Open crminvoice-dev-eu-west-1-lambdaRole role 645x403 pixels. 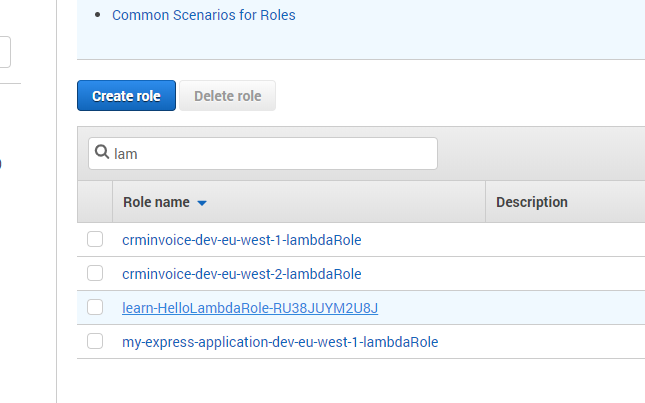pyautogui.click(x=241, y=240)
